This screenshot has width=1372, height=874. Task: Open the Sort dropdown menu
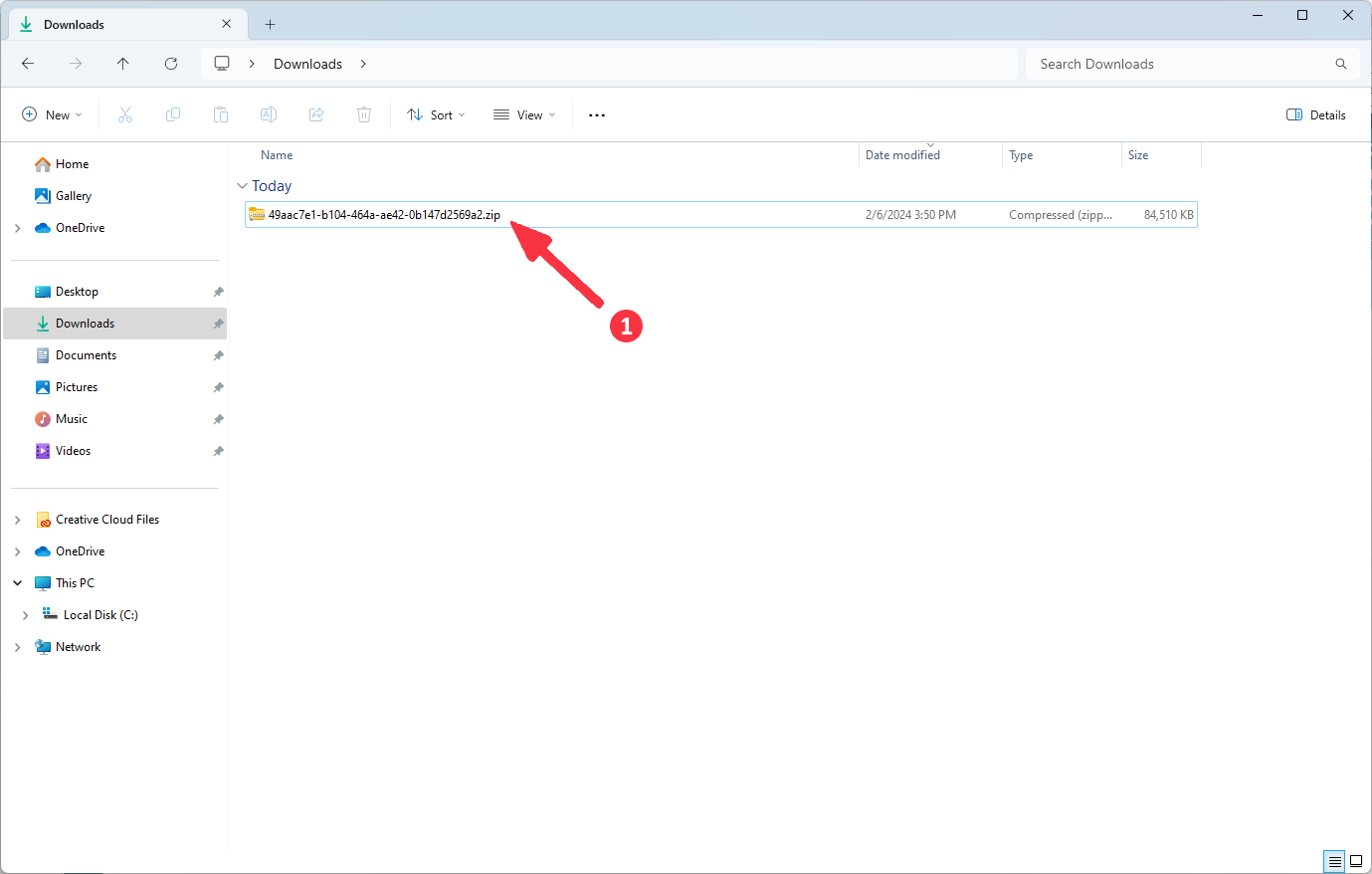click(436, 114)
